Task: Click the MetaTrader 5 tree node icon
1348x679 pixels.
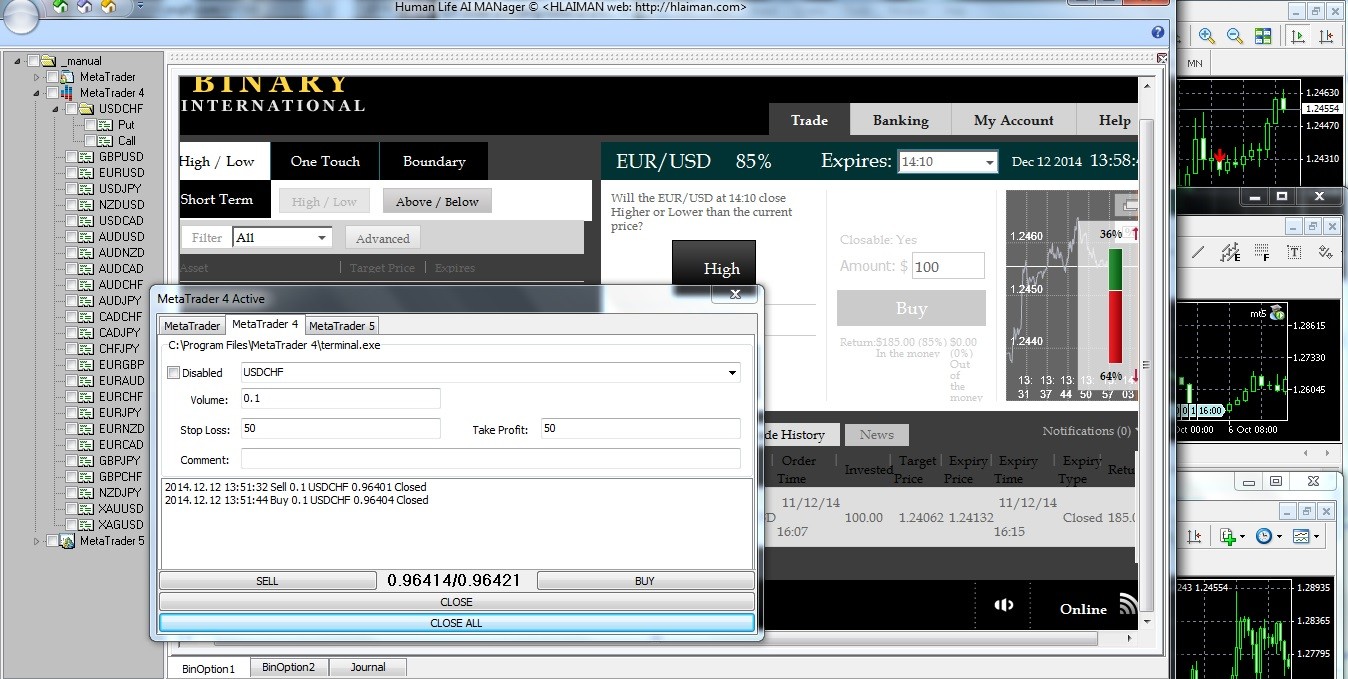Action: pyautogui.click(x=67, y=541)
